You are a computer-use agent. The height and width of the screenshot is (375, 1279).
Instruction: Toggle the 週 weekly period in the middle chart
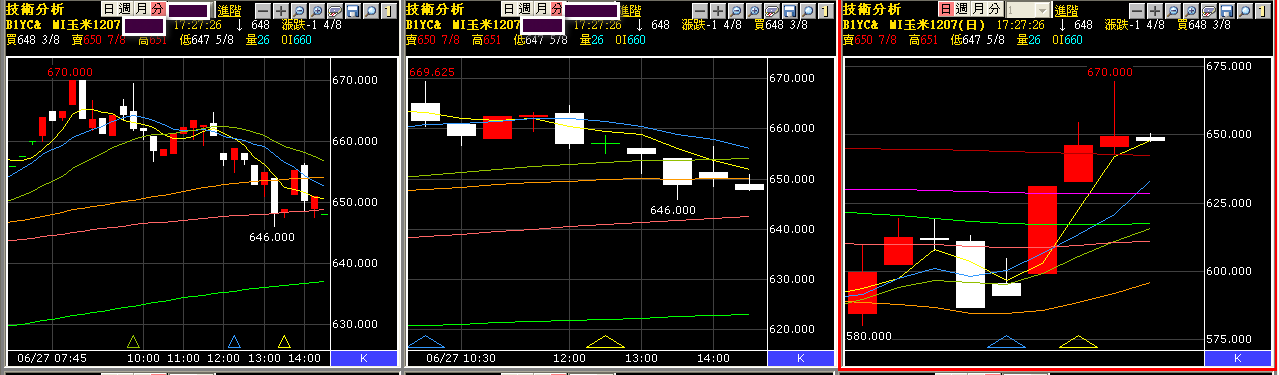pos(525,9)
